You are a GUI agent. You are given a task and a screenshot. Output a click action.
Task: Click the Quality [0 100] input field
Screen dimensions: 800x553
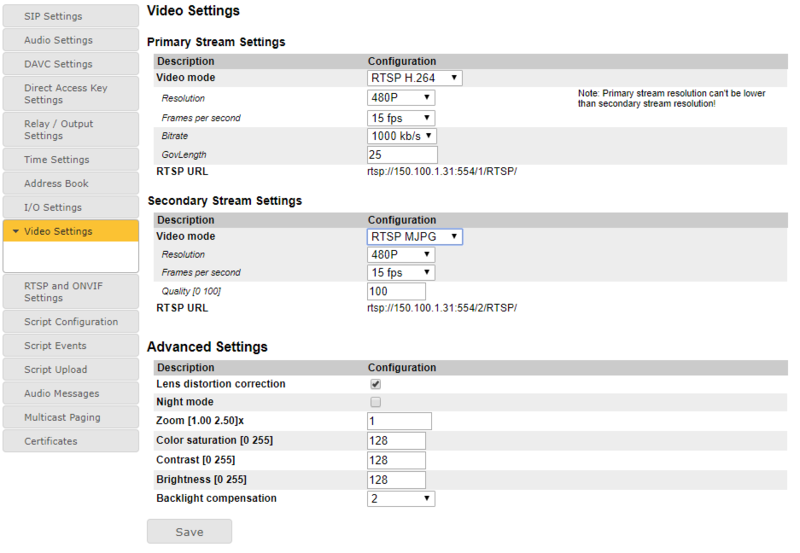pyautogui.click(x=396, y=291)
